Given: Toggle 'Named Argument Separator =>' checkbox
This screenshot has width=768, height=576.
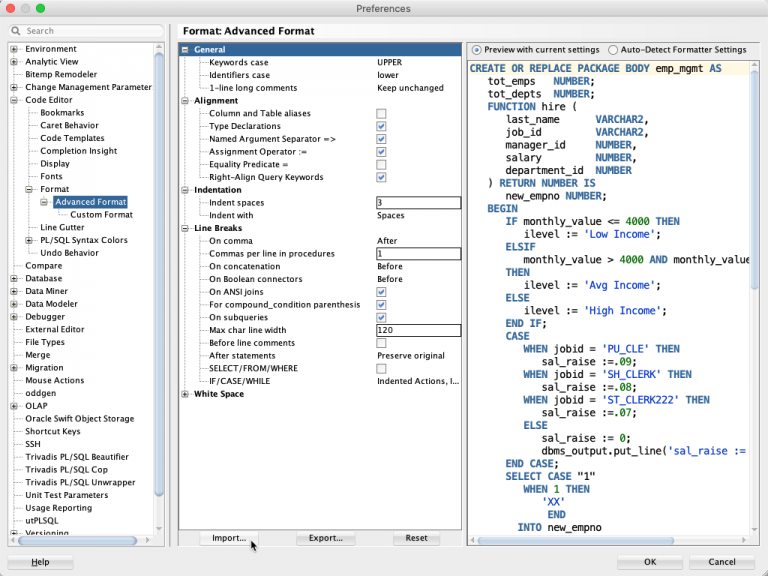Looking at the screenshot, I should tap(381, 139).
